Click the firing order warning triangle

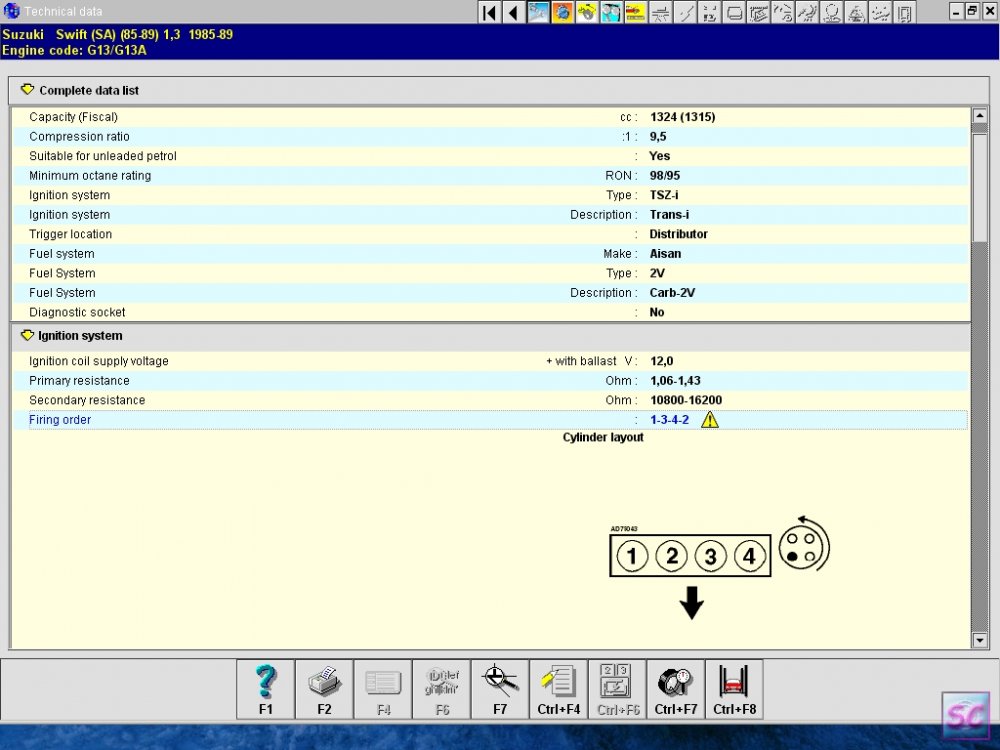[x=710, y=420]
